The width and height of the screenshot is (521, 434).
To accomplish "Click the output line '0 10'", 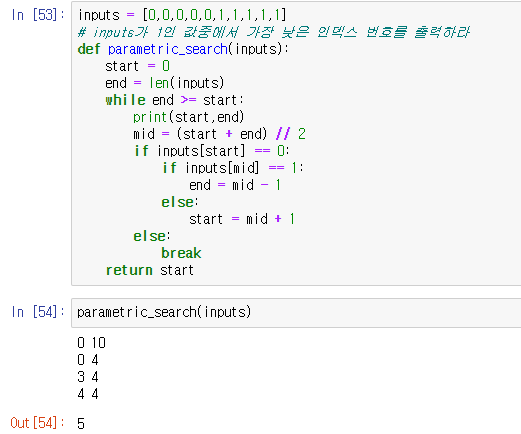I will [x=91, y=343].
